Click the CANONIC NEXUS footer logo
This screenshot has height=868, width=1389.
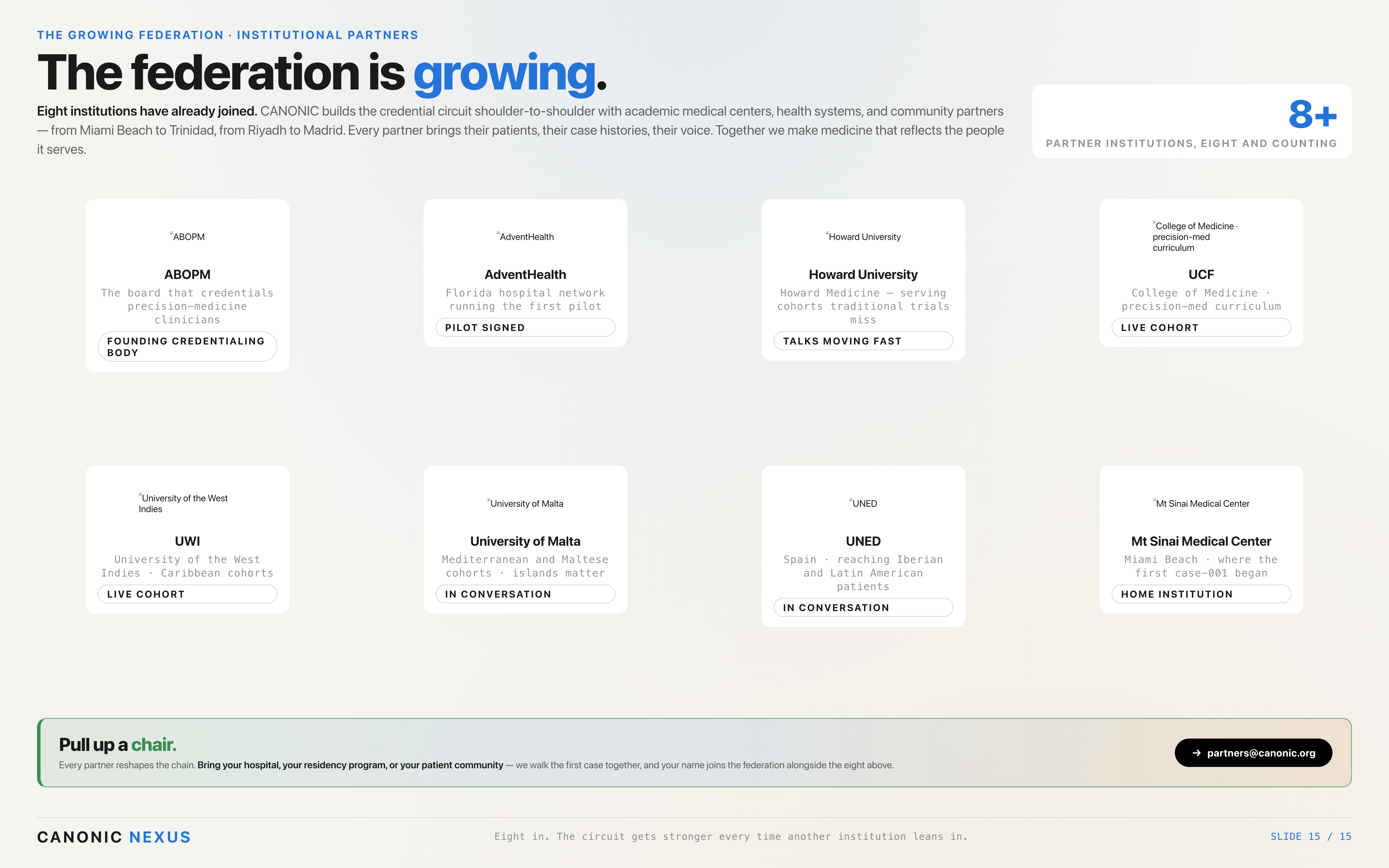pos(114,837)
